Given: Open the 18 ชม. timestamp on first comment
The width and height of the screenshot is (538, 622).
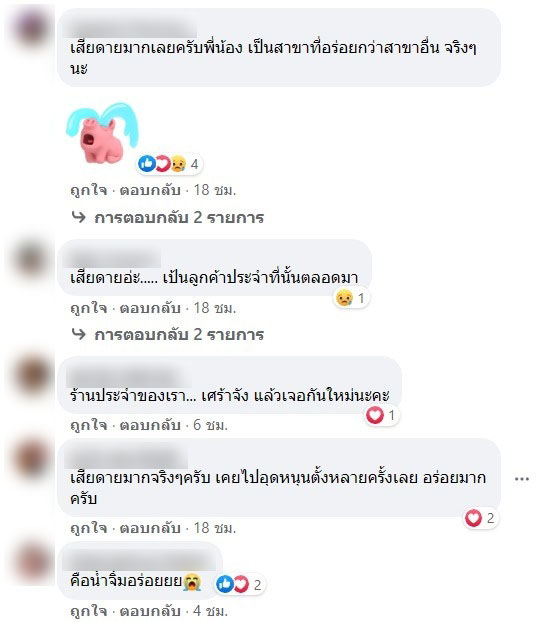Looking at the screenshot, I should click(x=215, y=190).
